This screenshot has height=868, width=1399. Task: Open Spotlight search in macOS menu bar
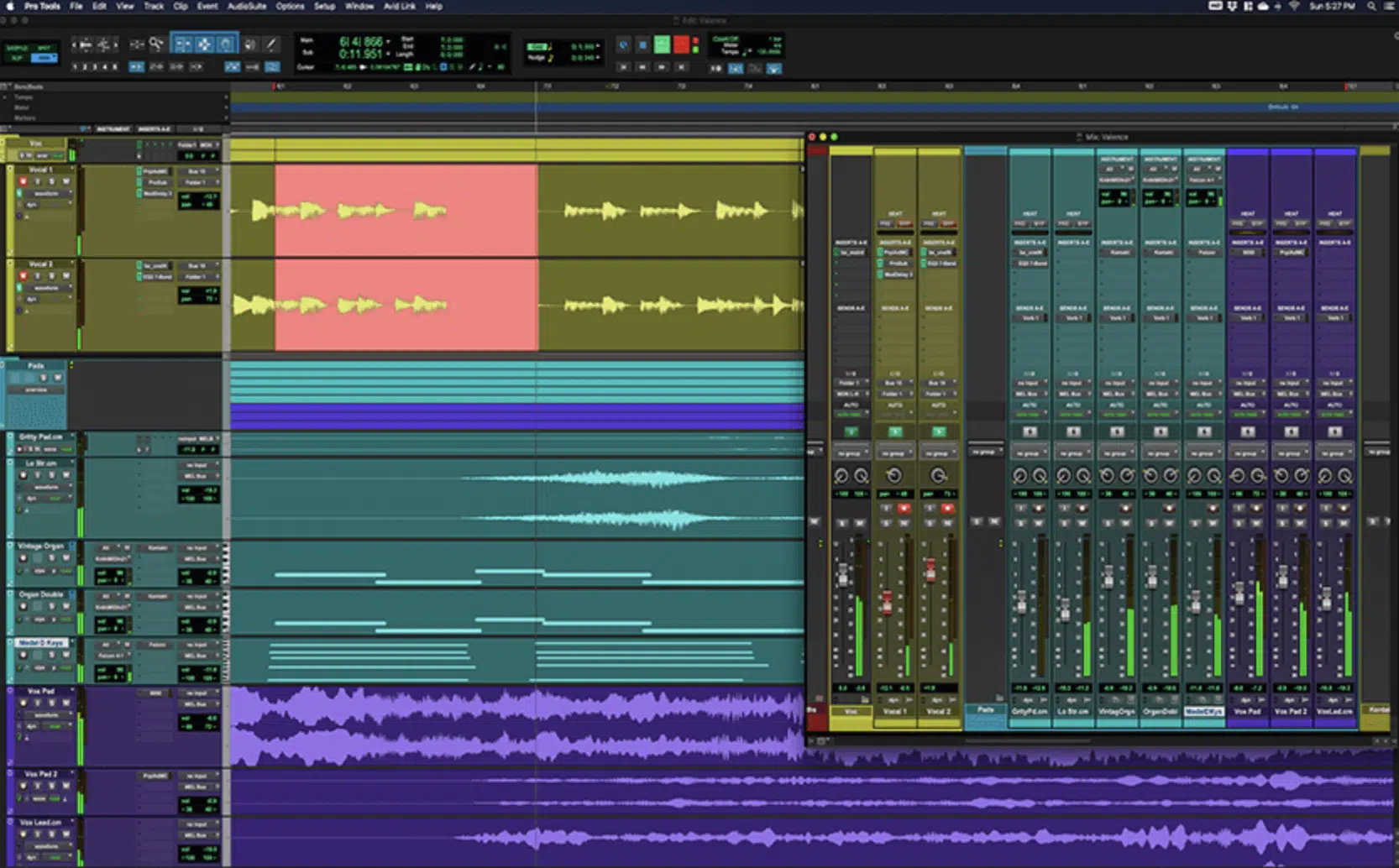(1371, 6)
